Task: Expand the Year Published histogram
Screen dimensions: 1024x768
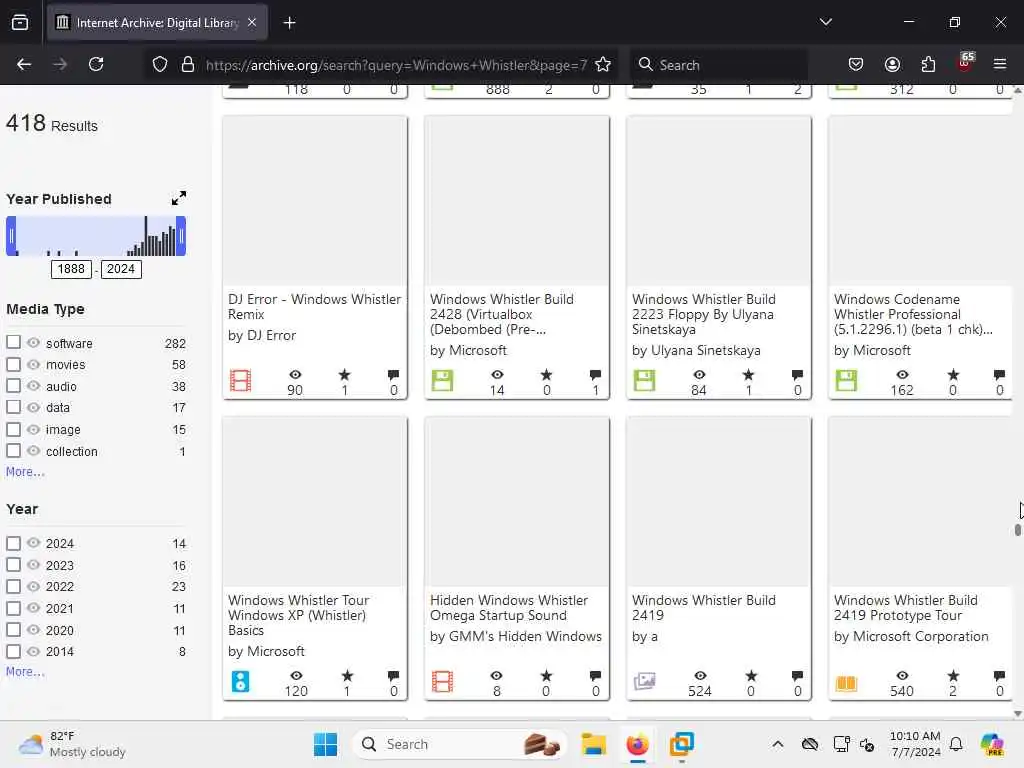Action: (178, 198)
